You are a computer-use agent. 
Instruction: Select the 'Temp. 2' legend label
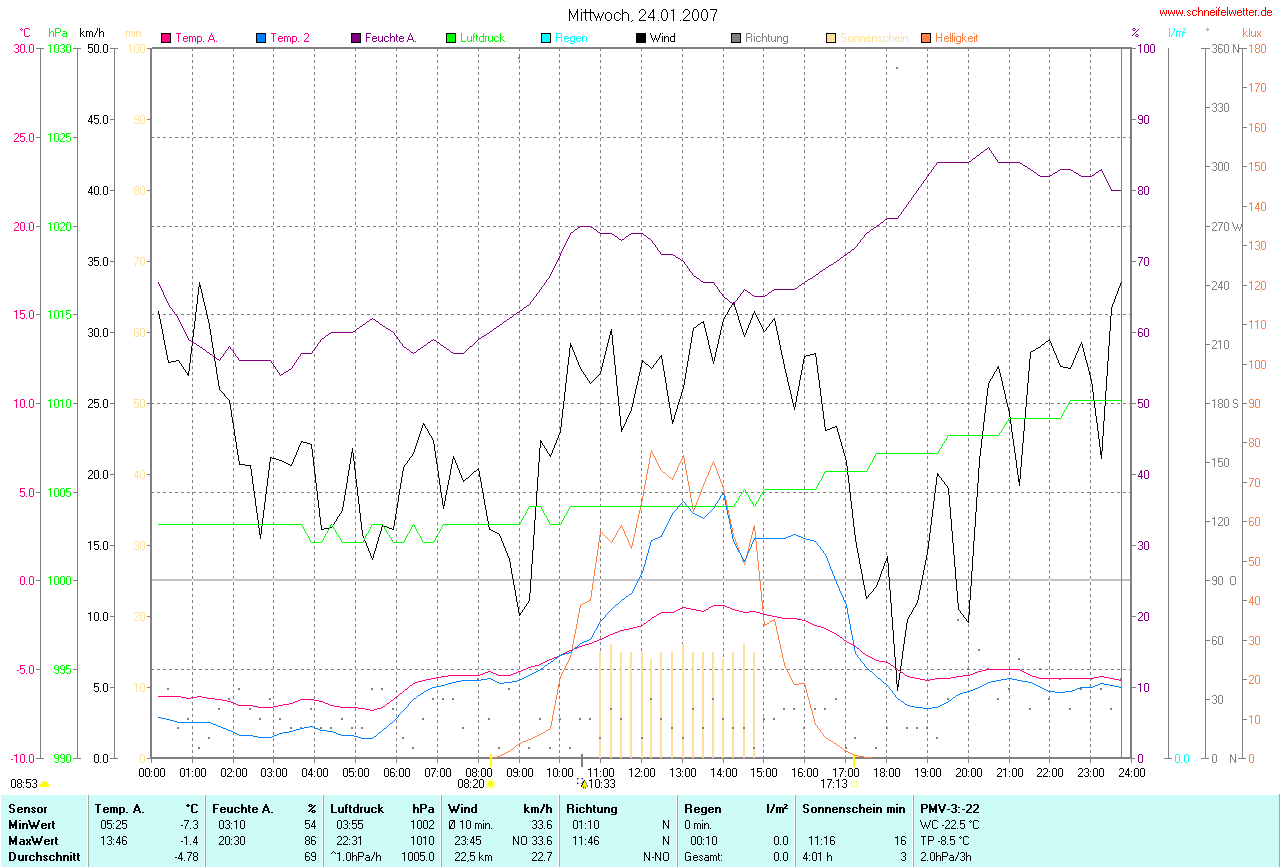[x=290, y=38]
